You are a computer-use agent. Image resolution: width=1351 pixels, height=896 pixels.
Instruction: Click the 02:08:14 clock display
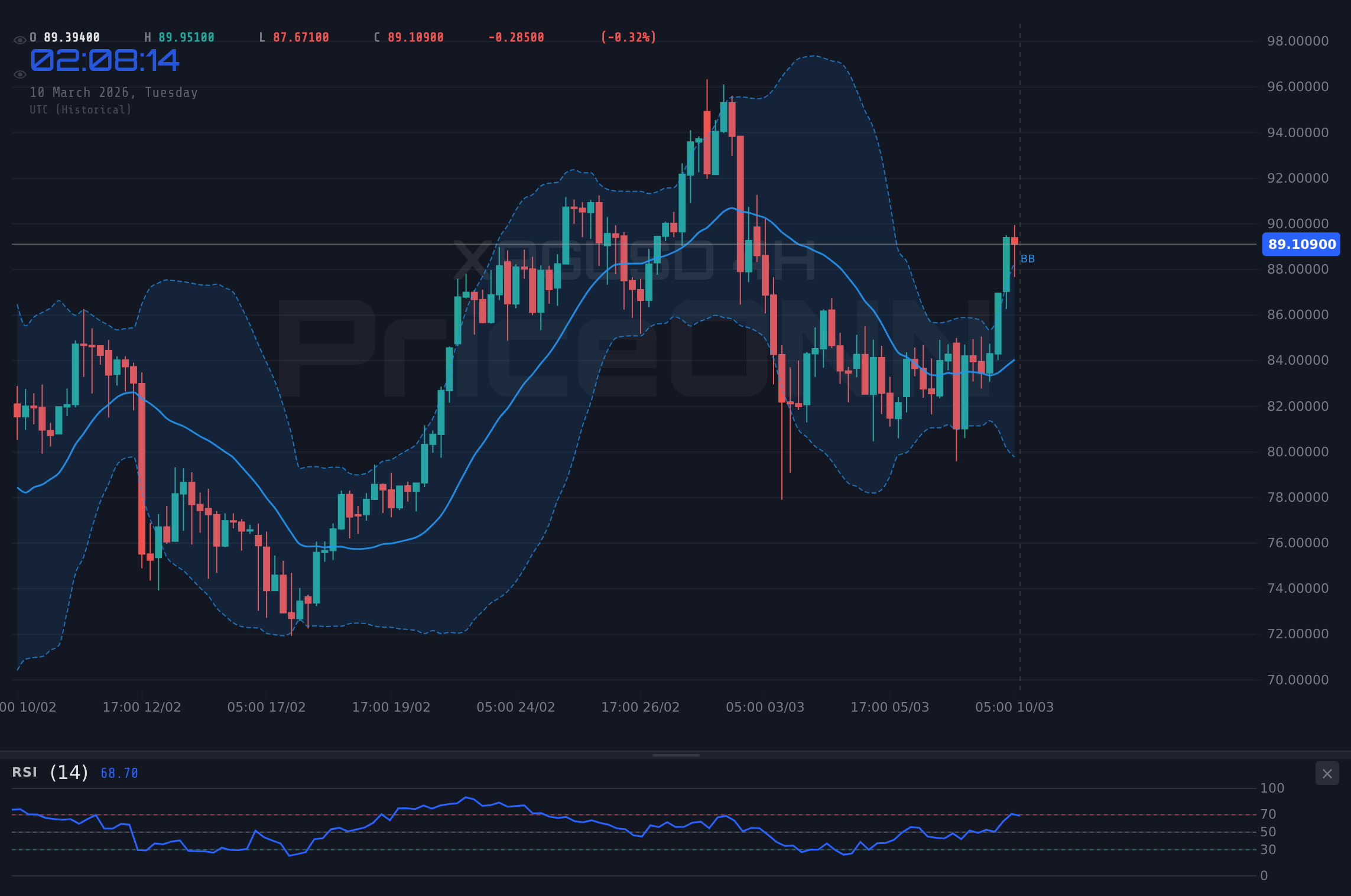tap(105, 60)
